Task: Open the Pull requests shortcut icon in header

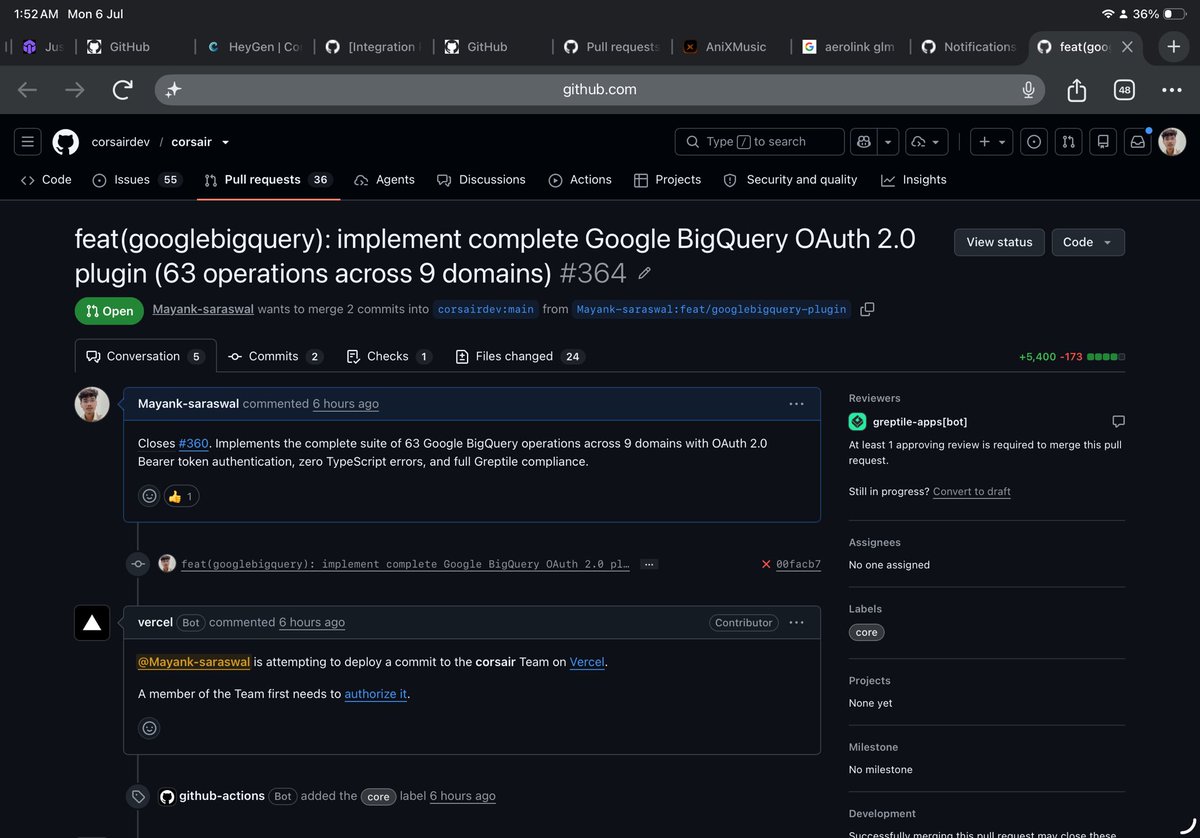Action: coord(1068,142)
